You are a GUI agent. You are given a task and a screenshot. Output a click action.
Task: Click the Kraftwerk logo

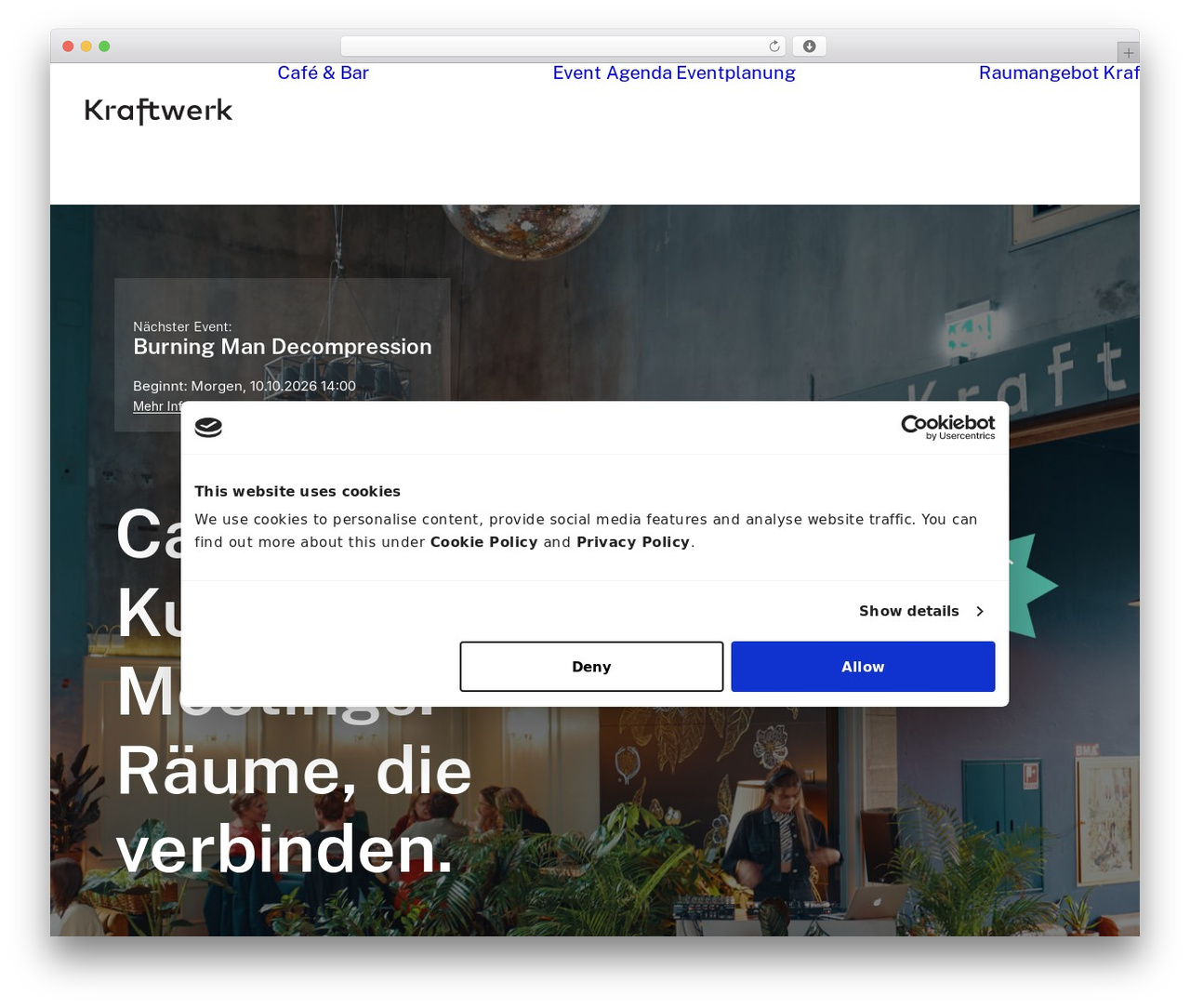(158, 111)
